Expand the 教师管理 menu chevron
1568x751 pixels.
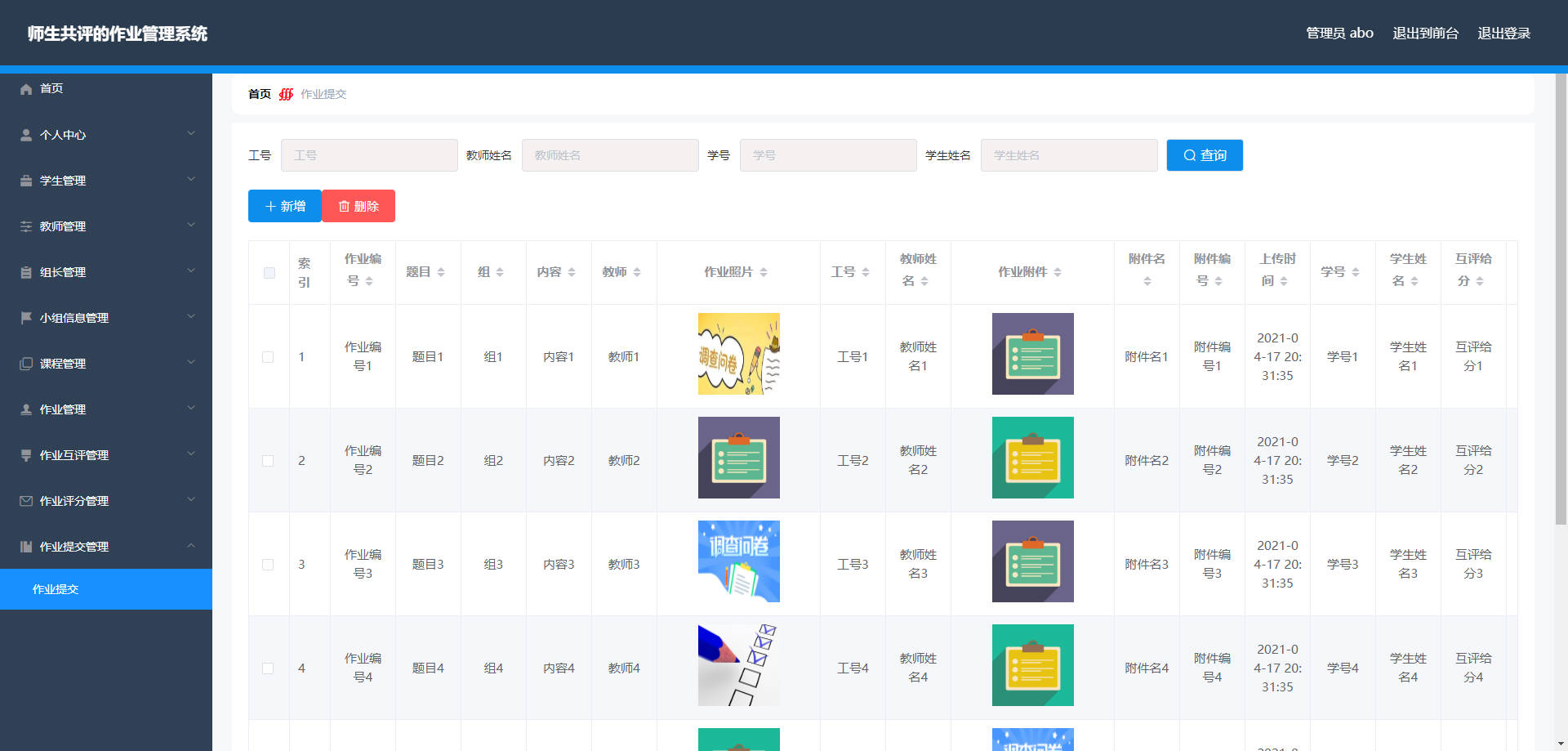pyautogui.click(x=191, y=225)
